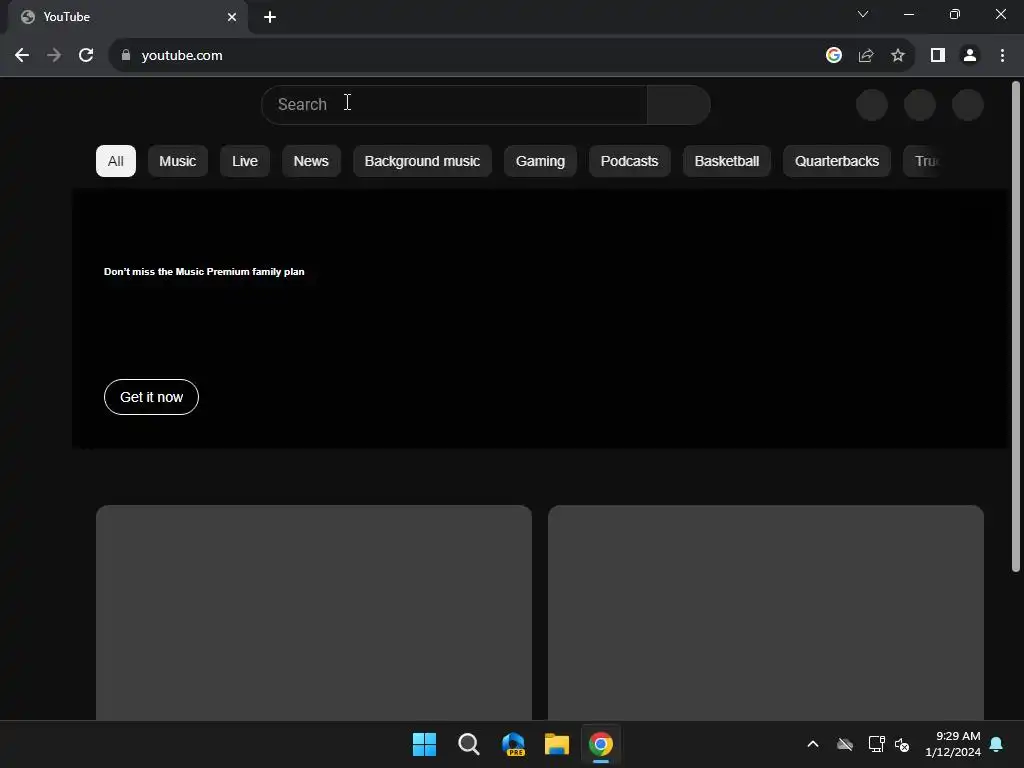Click first placeholder circle beside search bar
This screenshot has height=768, width=1024.
click(x=872, y=104)
